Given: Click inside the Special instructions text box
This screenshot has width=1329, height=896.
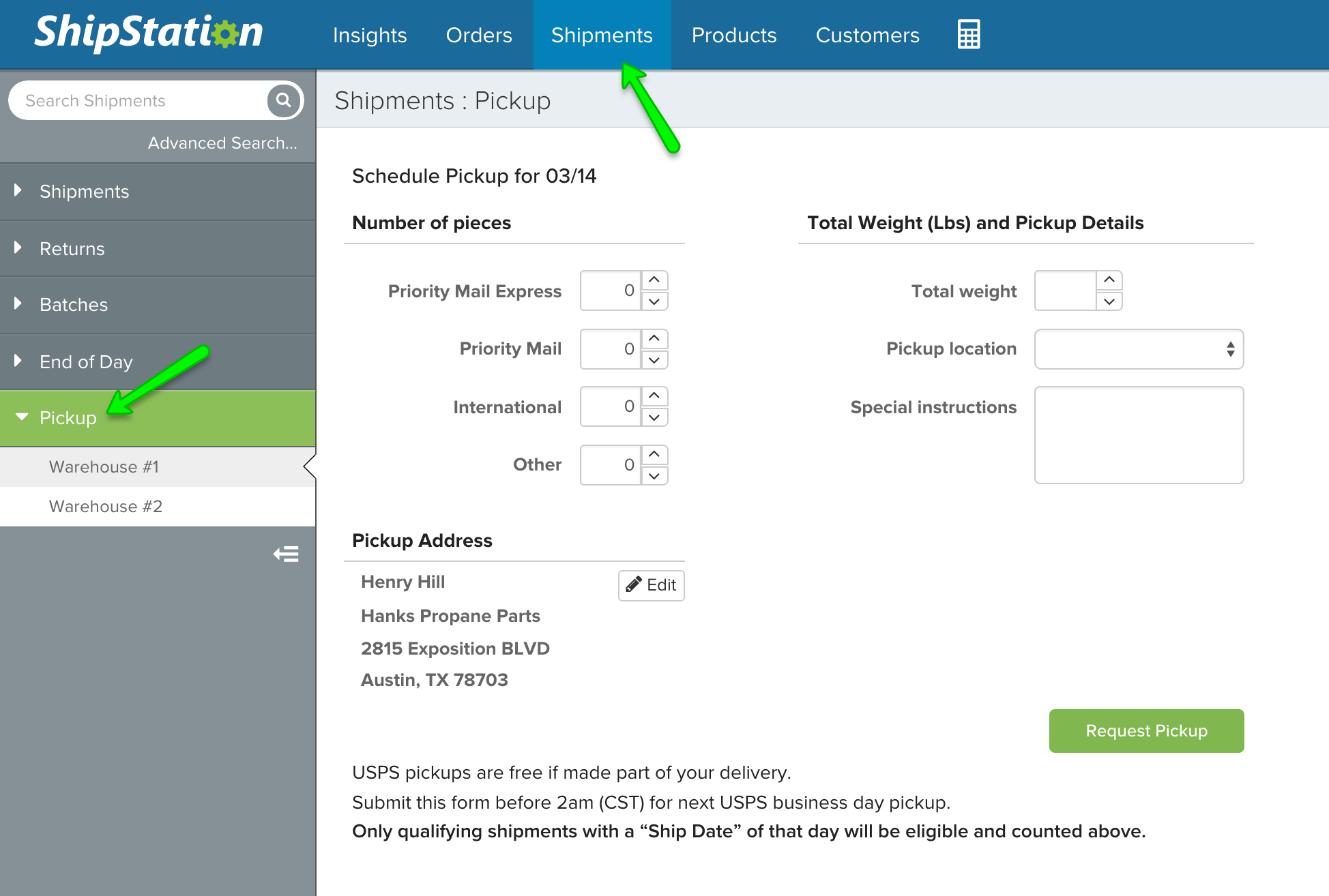Looking at the screenshot, I should (x=1138, y=434).
